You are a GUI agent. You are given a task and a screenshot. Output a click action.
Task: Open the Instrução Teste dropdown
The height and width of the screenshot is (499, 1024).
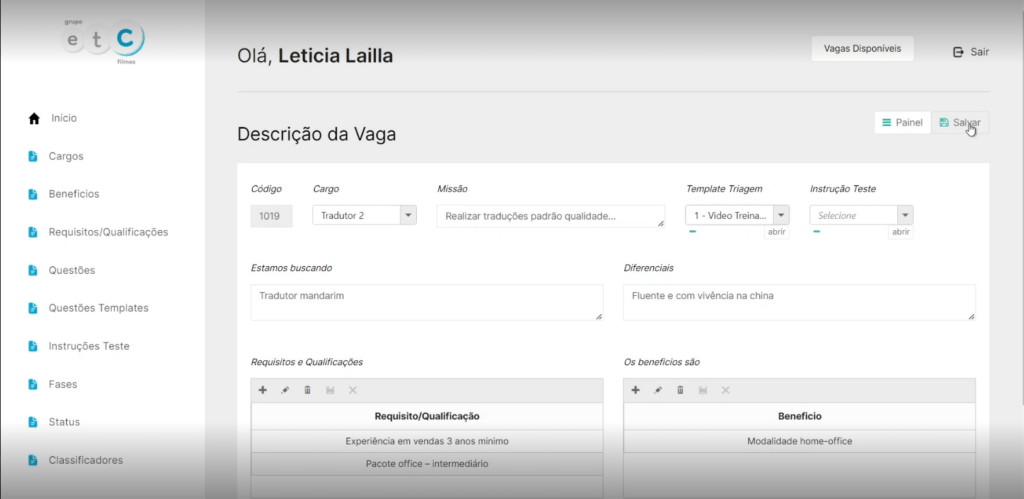905,215
